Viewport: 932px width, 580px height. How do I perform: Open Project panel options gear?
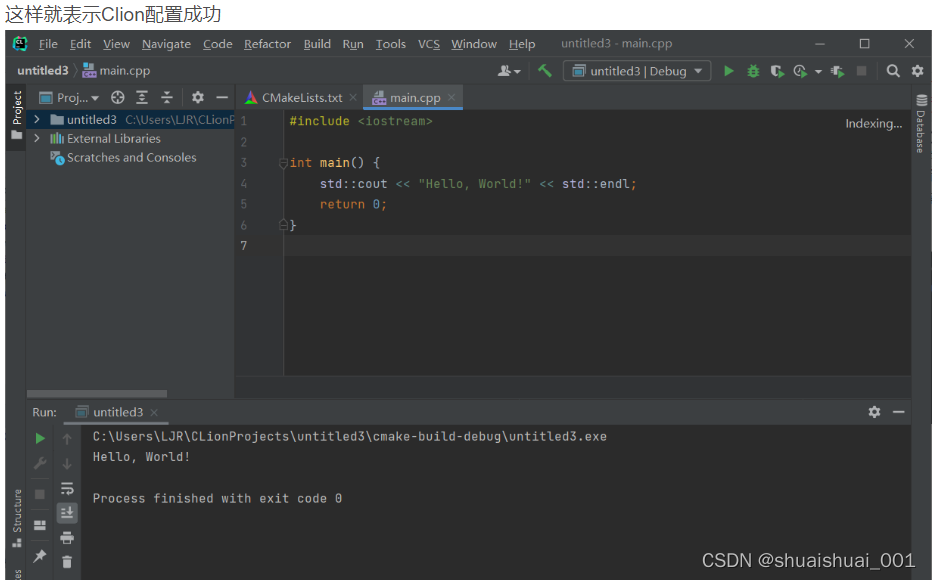point(197,97)
